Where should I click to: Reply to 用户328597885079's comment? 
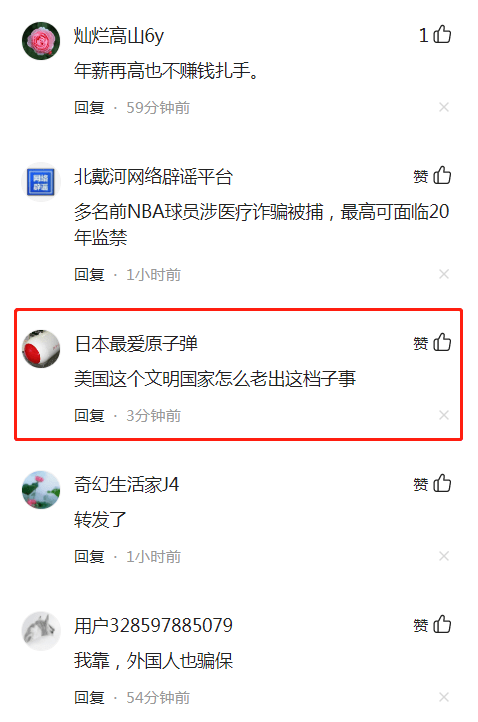[x=89, y=698]
